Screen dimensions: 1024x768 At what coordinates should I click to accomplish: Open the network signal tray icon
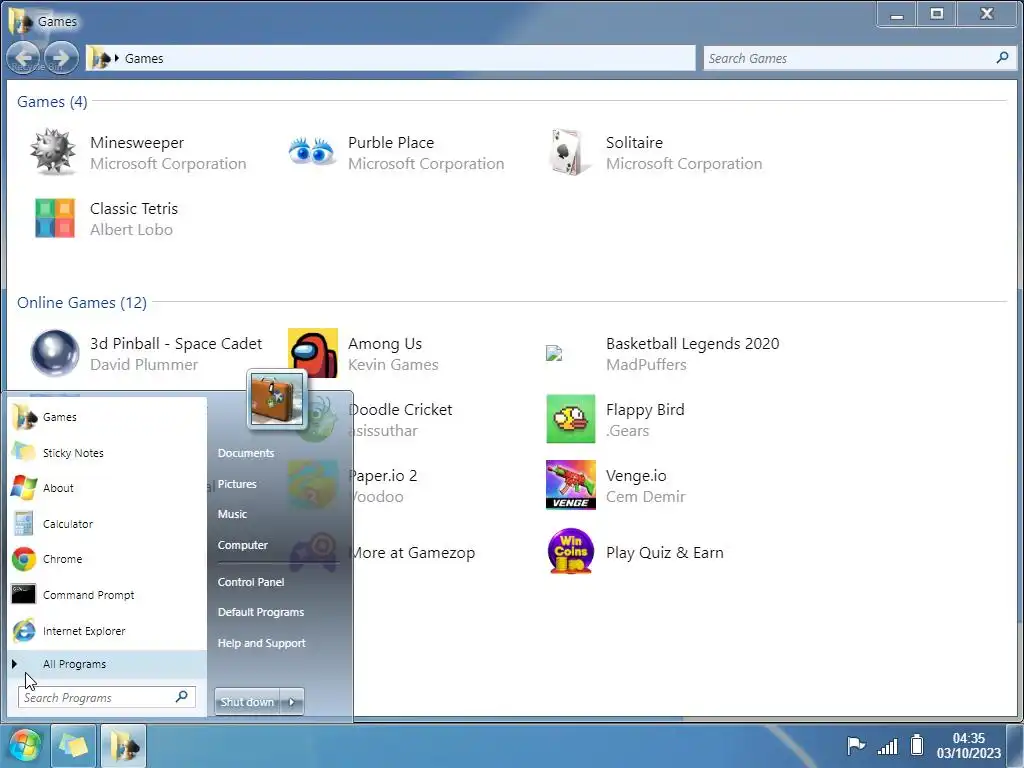[x=887, y=745]
